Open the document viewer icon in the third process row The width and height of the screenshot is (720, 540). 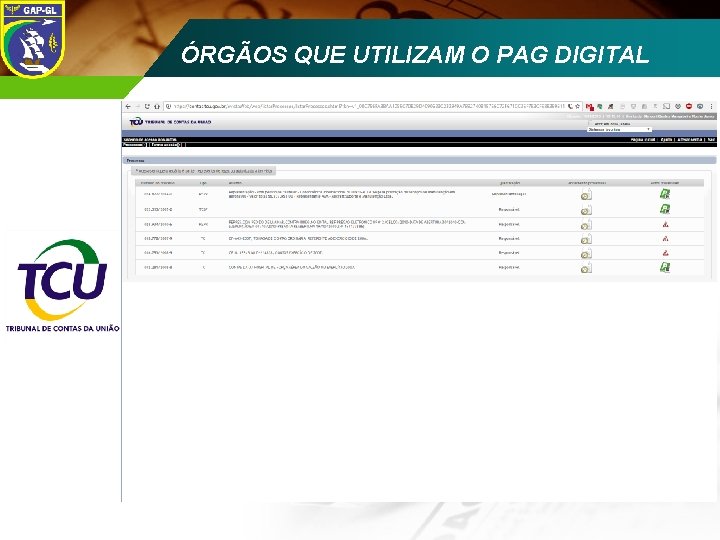586,225
